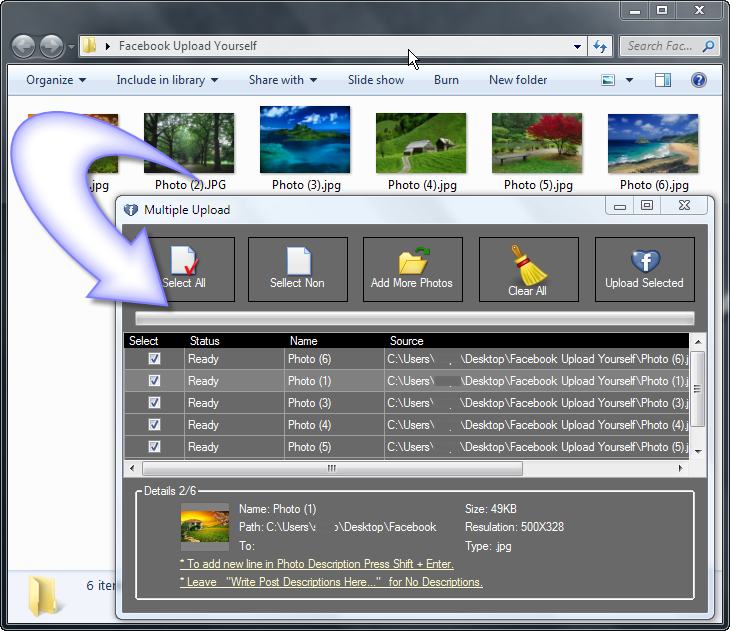
Task: Minimize the Multiple Upload window
Action: click(x=620, y=205)
